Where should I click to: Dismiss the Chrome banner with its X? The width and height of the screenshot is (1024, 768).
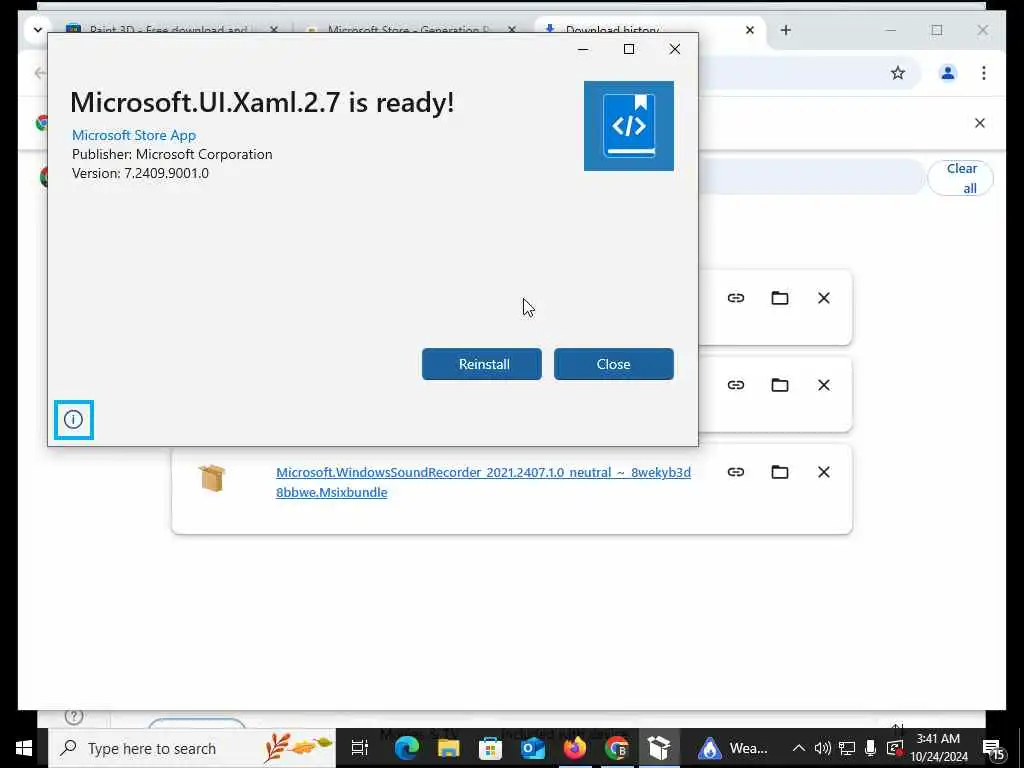(x=980, y=123)
